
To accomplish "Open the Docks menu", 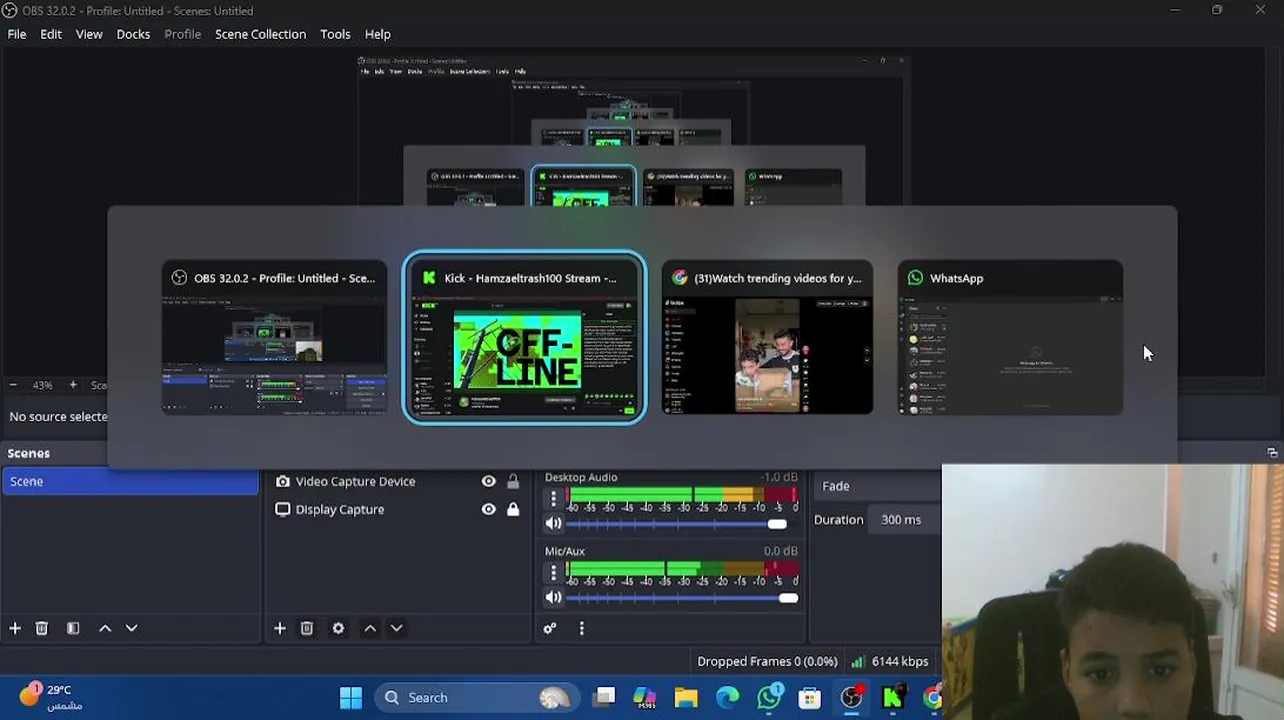I will tap(133, 34).
